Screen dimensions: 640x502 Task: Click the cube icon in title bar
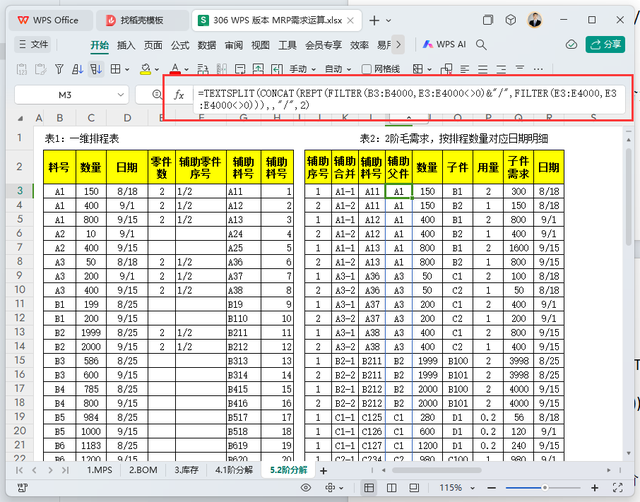[x=511, y=20]
